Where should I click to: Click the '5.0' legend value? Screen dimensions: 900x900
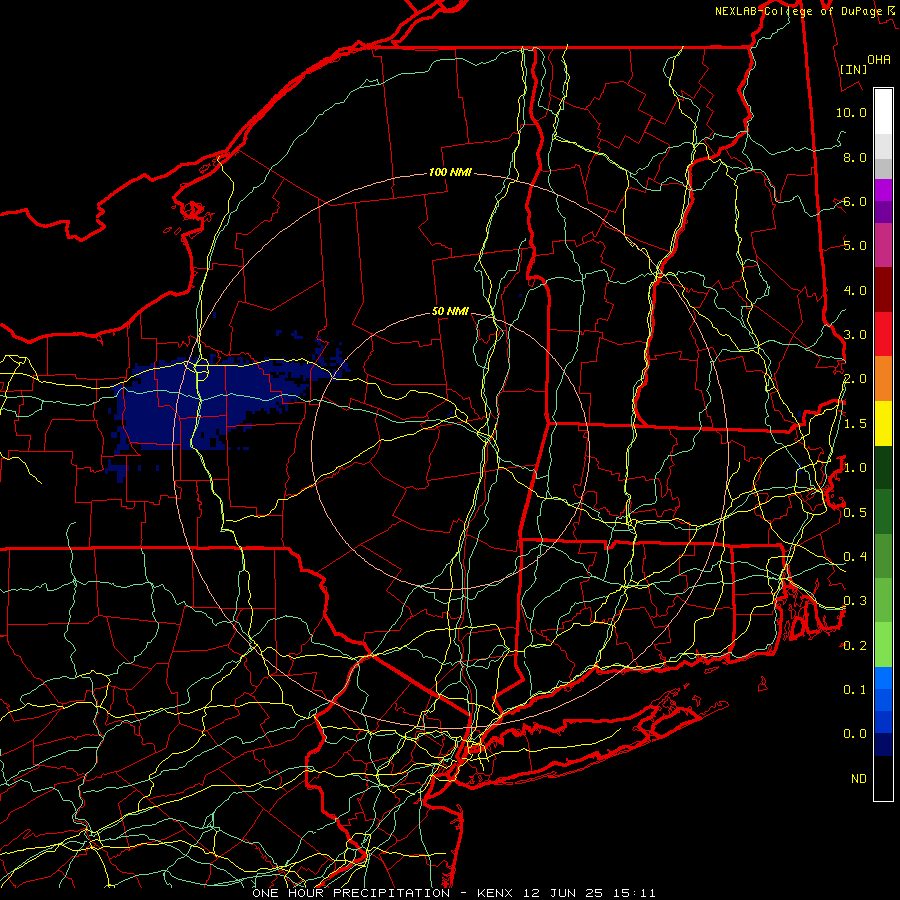click(x=855, y=246)
